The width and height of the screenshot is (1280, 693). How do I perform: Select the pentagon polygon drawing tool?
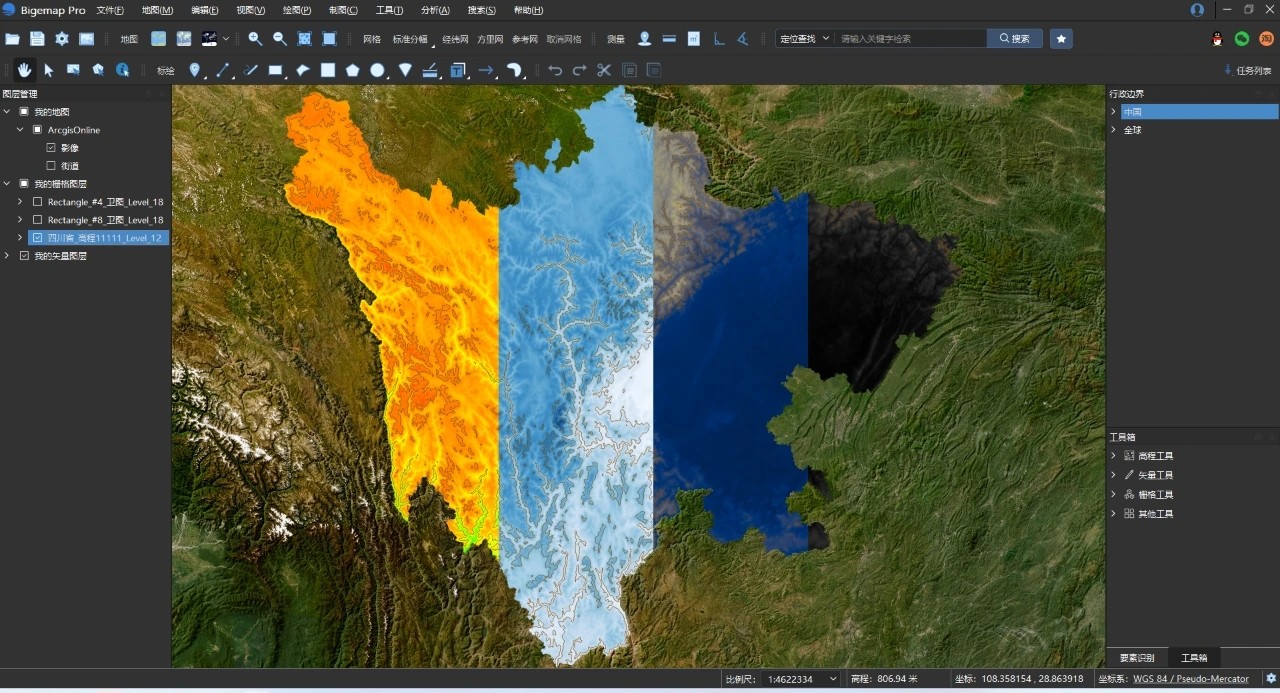point(352,70)
